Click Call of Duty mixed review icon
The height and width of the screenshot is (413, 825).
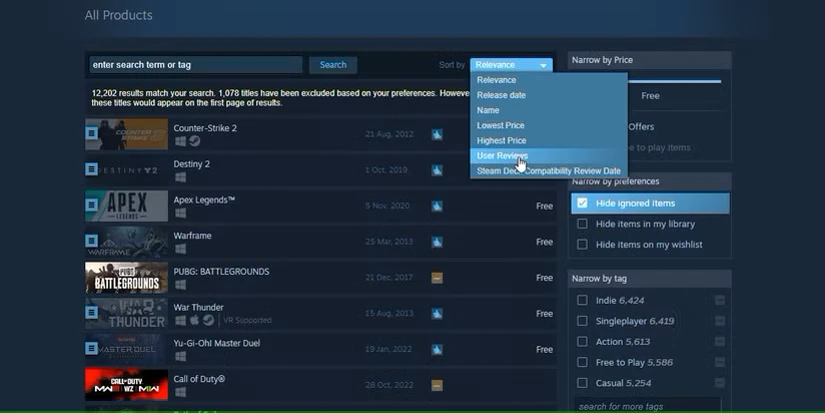[x=437, y=385]
